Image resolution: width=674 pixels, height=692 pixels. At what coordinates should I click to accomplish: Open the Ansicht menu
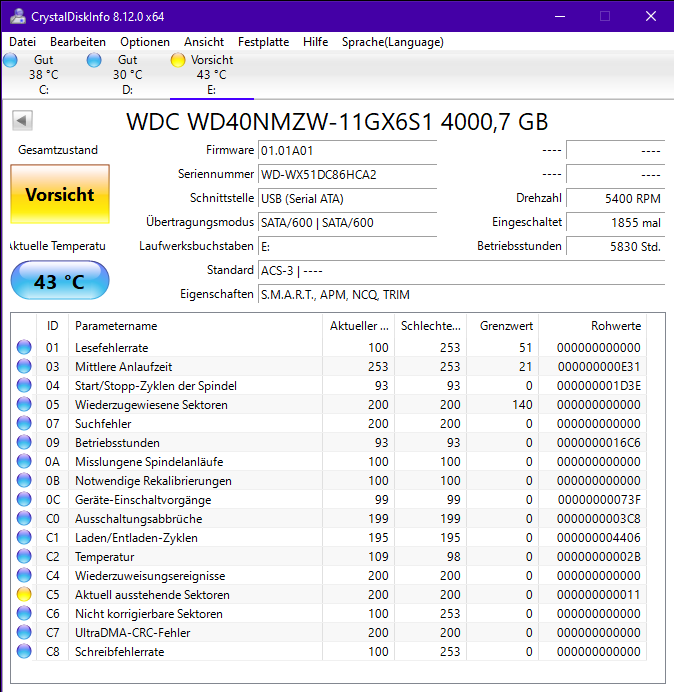tap(204, 42)
